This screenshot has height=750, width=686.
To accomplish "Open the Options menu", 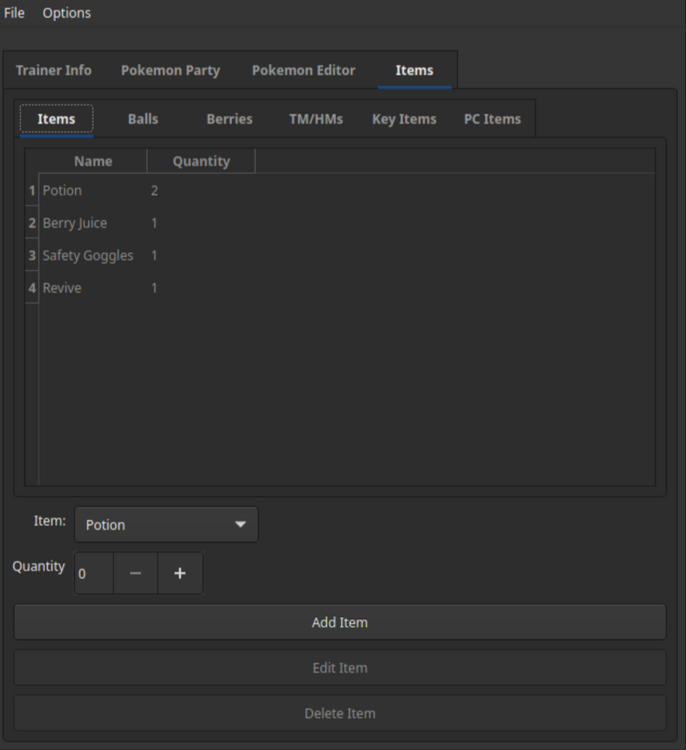I will coord(66,13).
